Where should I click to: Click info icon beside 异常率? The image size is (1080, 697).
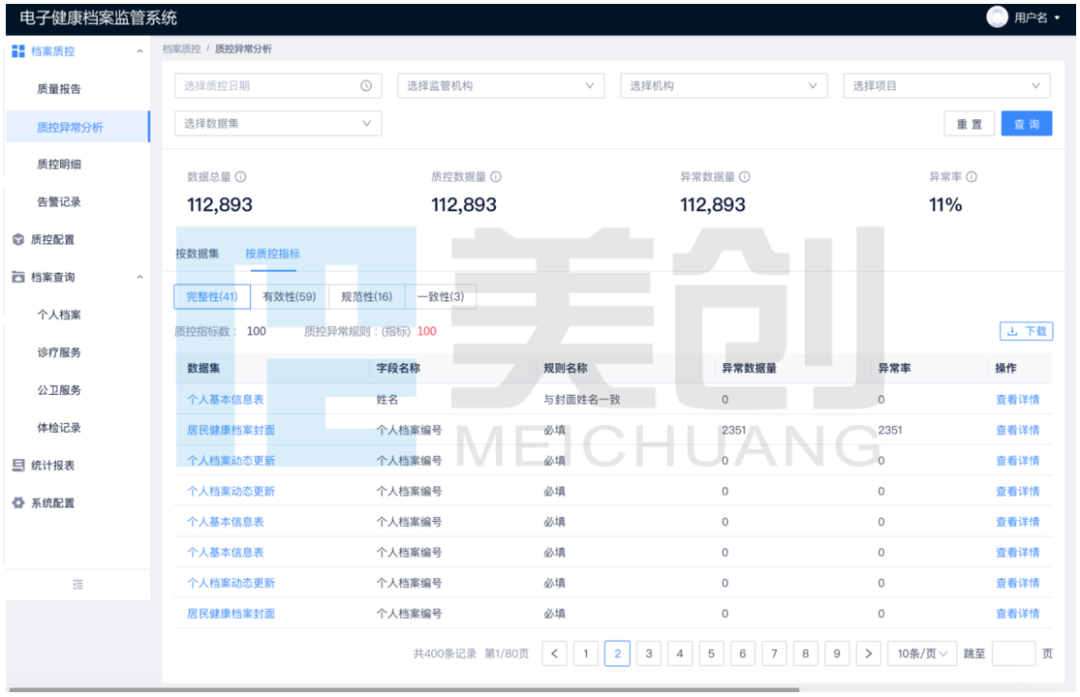[x=971, y=177]
